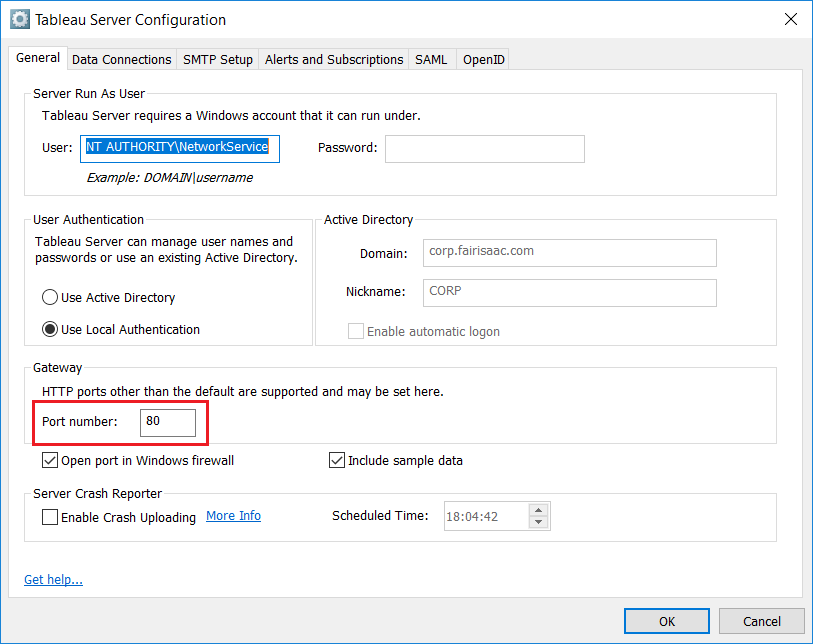Screen dimensions: 814x644
Task: Decrease Scheduled Time with down arrow
Action: click(x=539, y=523)
